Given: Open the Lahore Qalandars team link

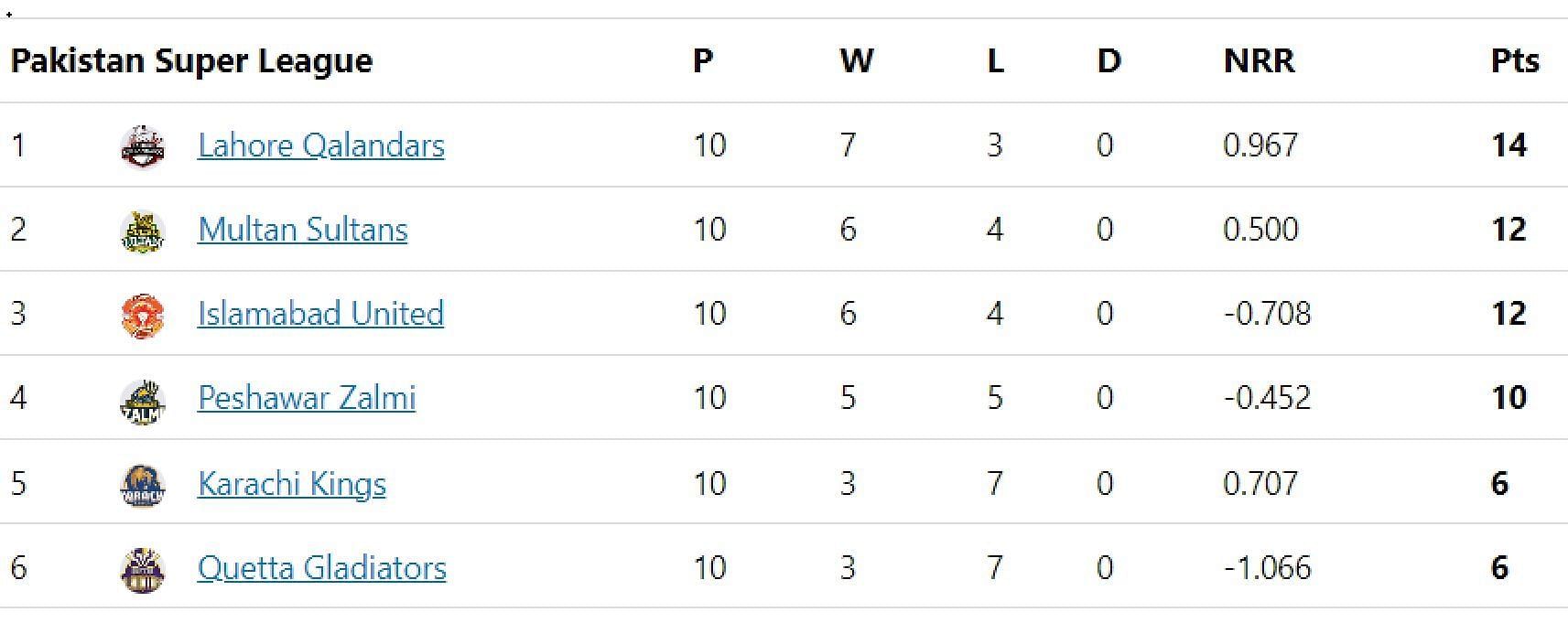Looking at the screenshot, I should (x=320, y=145).
